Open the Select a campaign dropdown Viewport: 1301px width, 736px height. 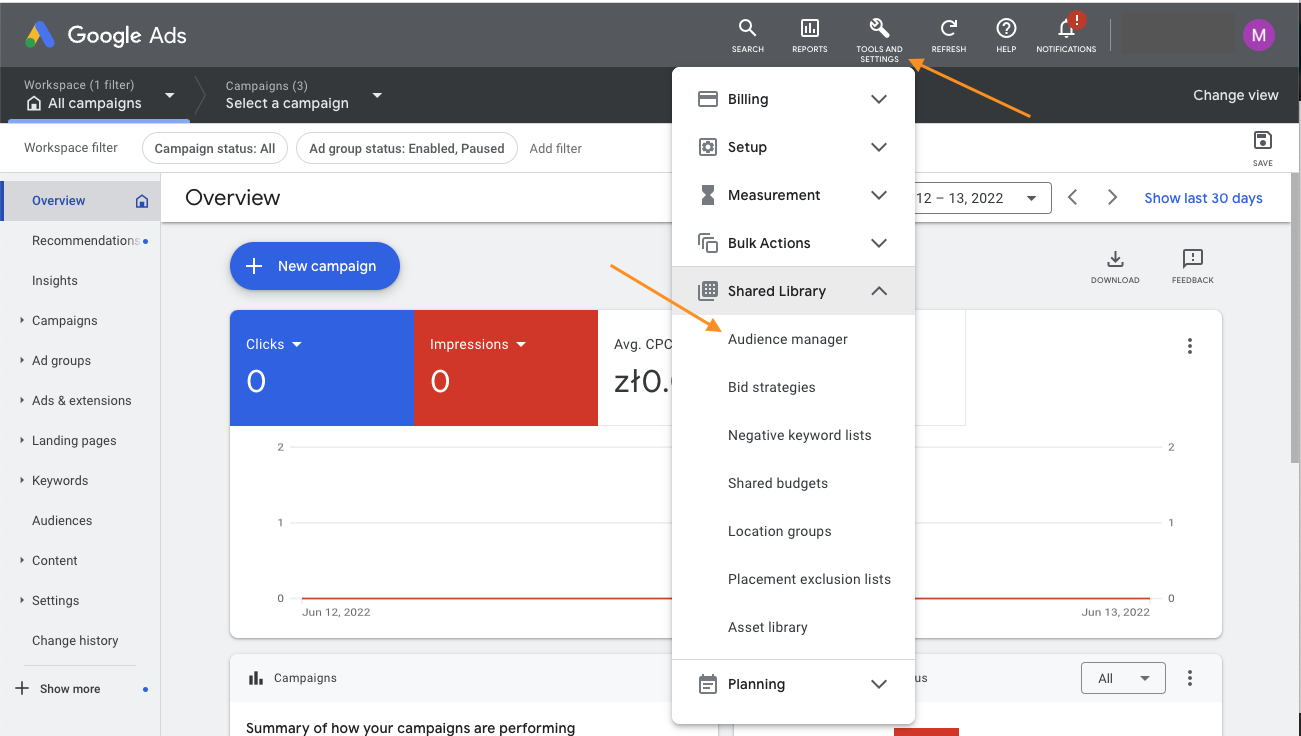[x=377, y=95]
